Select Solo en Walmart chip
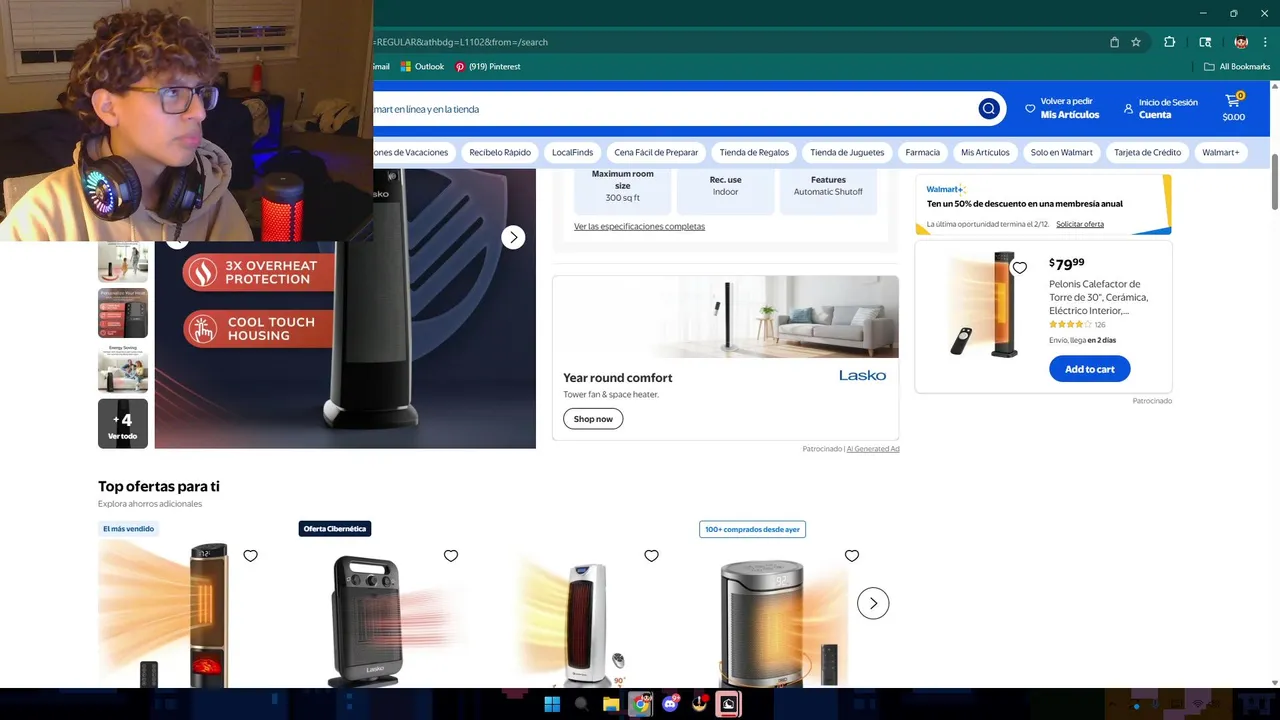 click(x=1062, y=152)
